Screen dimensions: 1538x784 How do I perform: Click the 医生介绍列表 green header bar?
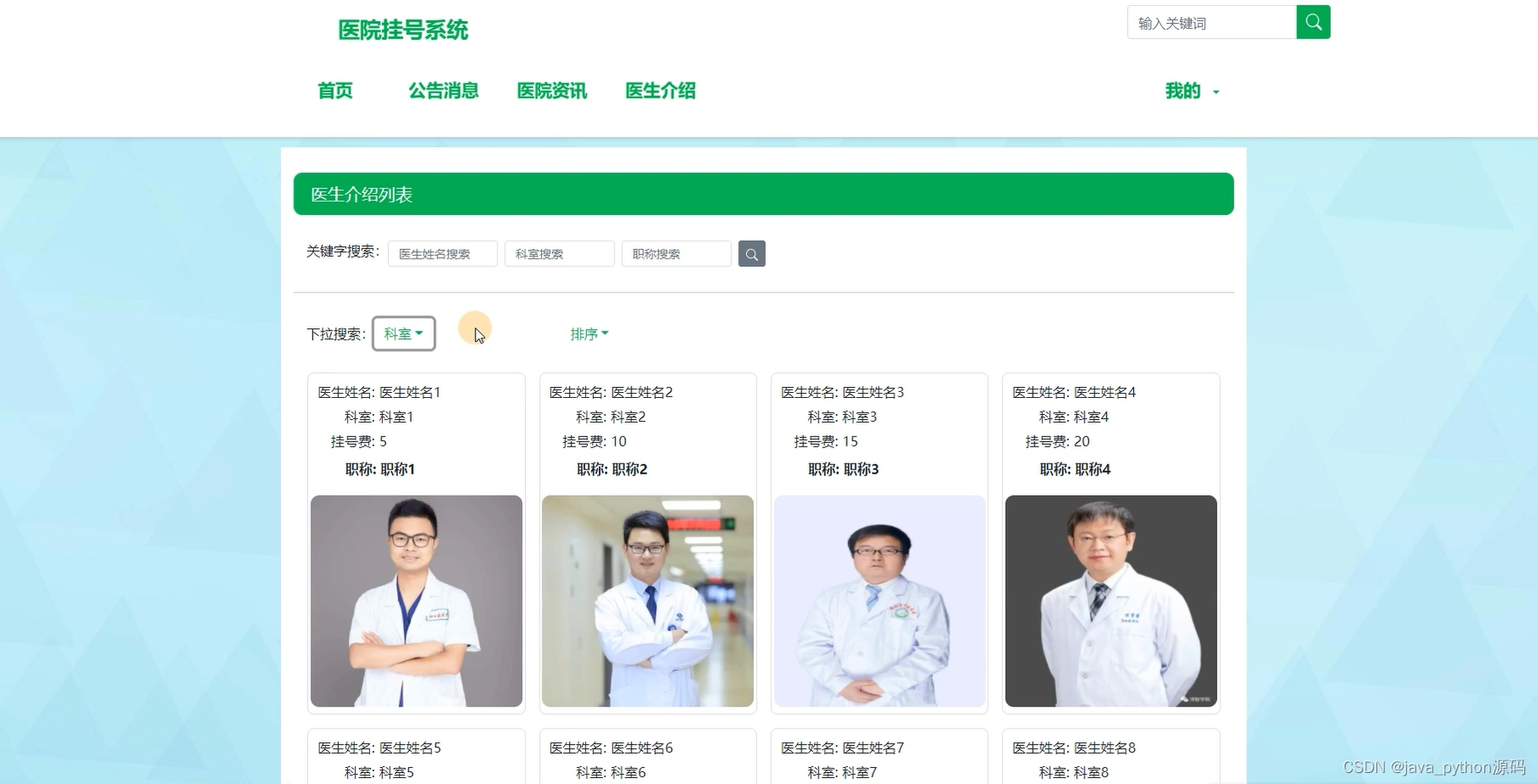point(764,194)
